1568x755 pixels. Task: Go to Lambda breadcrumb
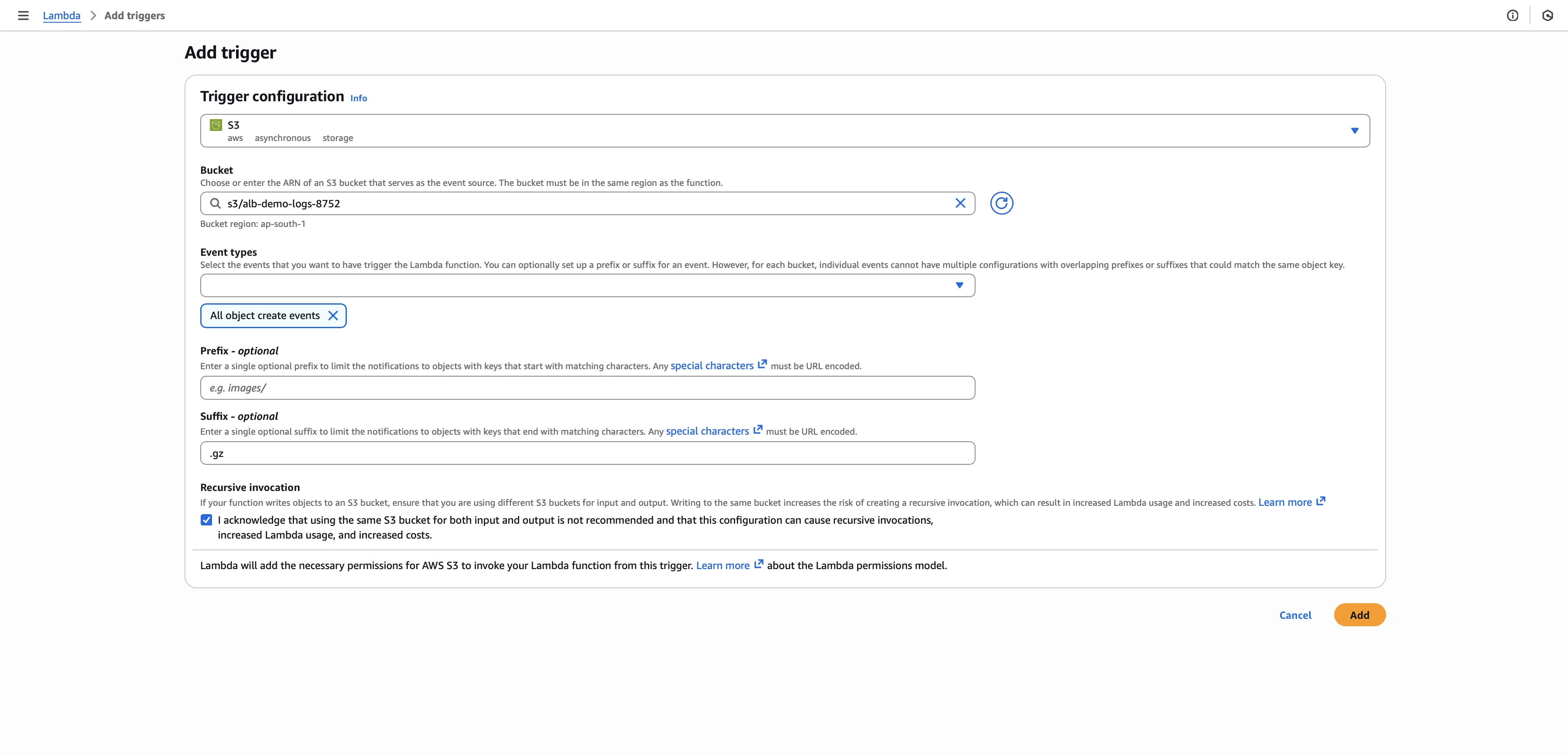[62, 16]
